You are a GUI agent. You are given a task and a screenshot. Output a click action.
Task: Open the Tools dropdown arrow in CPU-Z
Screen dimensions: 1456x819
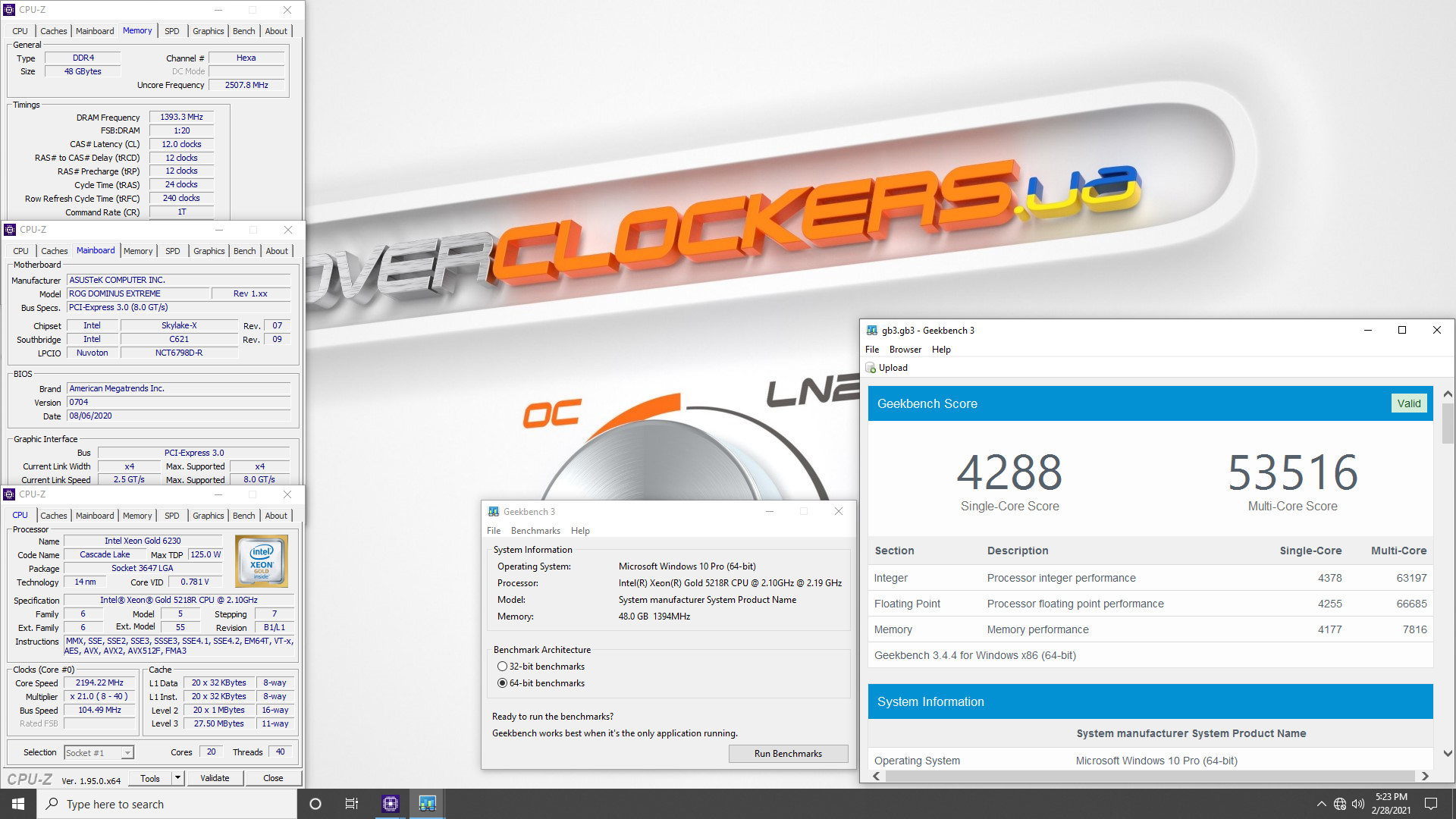(x=177, y=778)
